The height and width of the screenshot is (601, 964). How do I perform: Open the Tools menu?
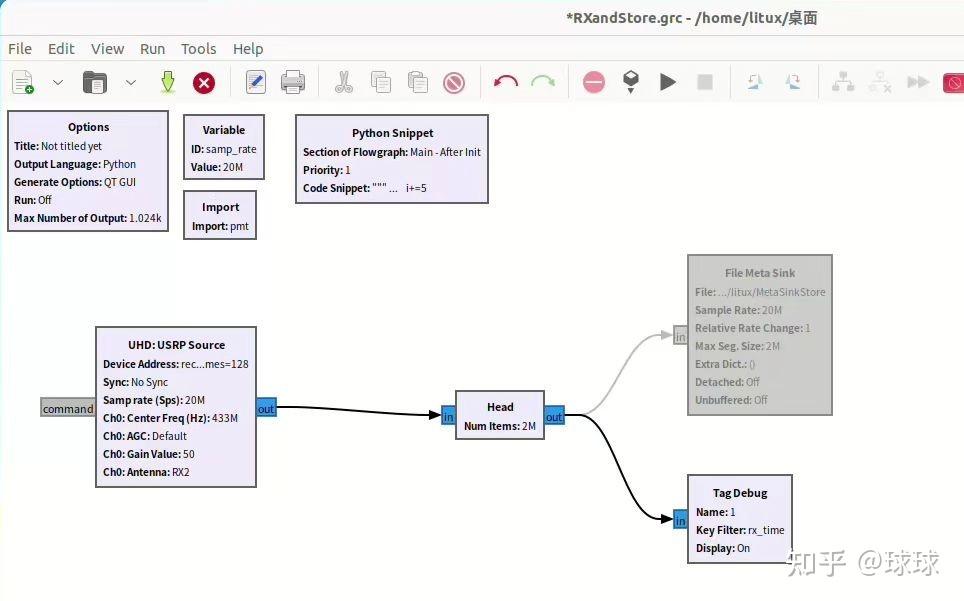click(x=198, y=48)
